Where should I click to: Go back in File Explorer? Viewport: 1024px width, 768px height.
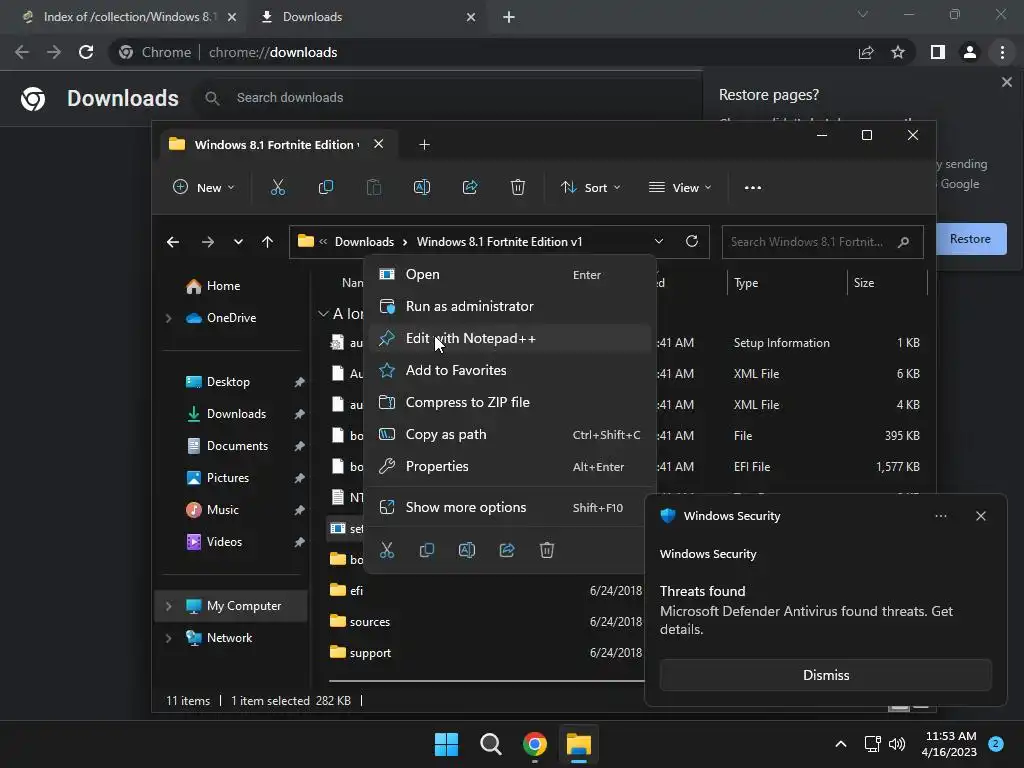pos(172,242)
